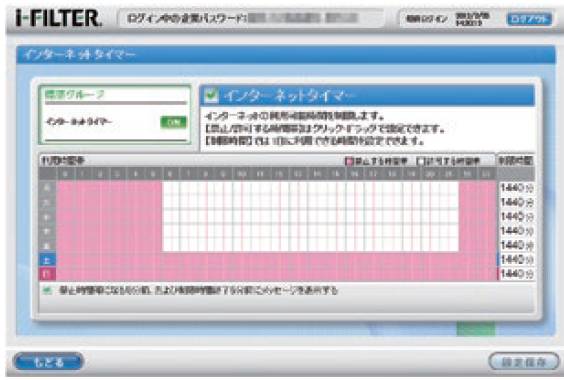
Task: Select the pink 禁止する時間帯 swatch
Action: pos(348,161)
